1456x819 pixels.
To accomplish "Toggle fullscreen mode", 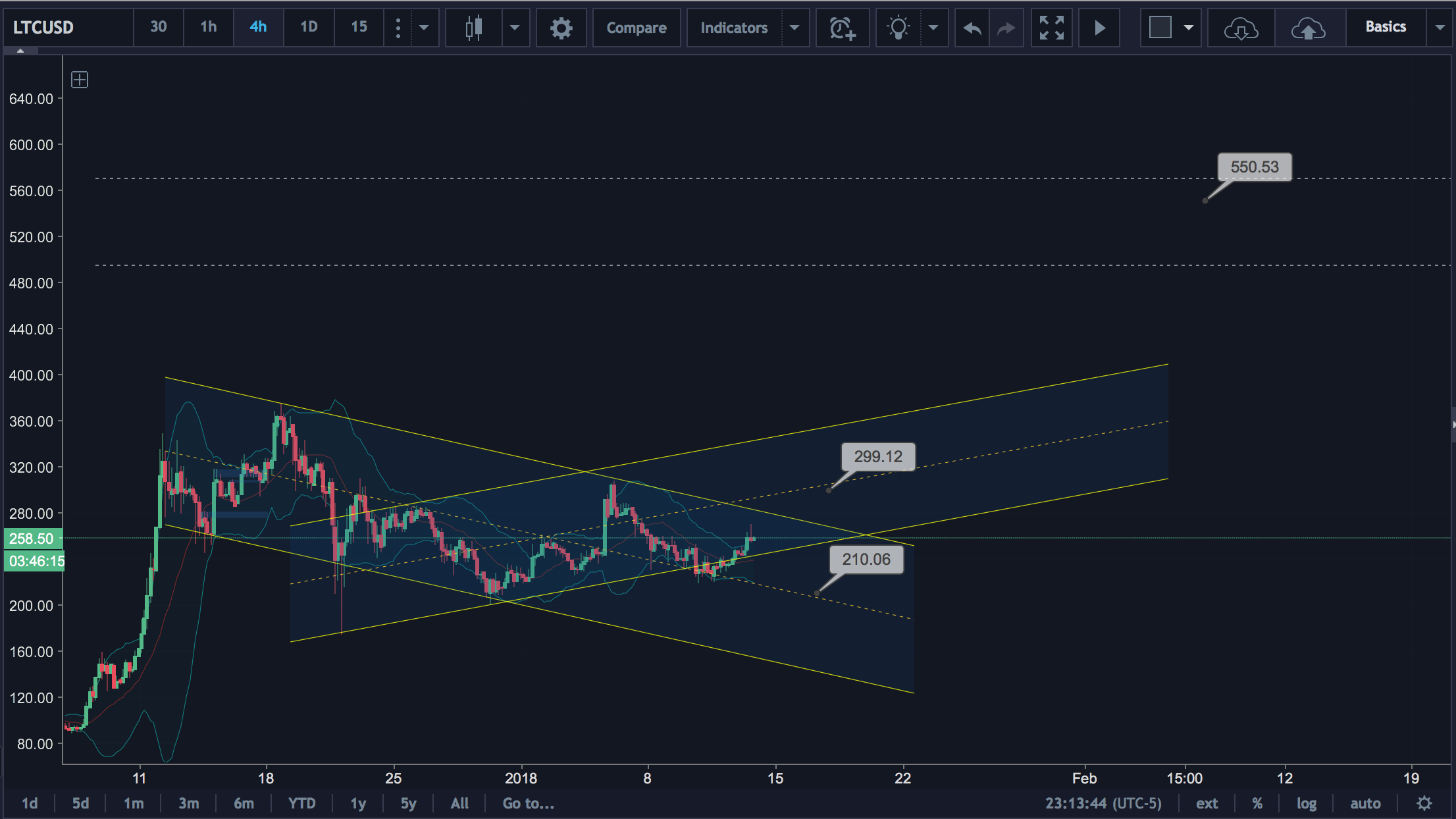I will 1051,28.
